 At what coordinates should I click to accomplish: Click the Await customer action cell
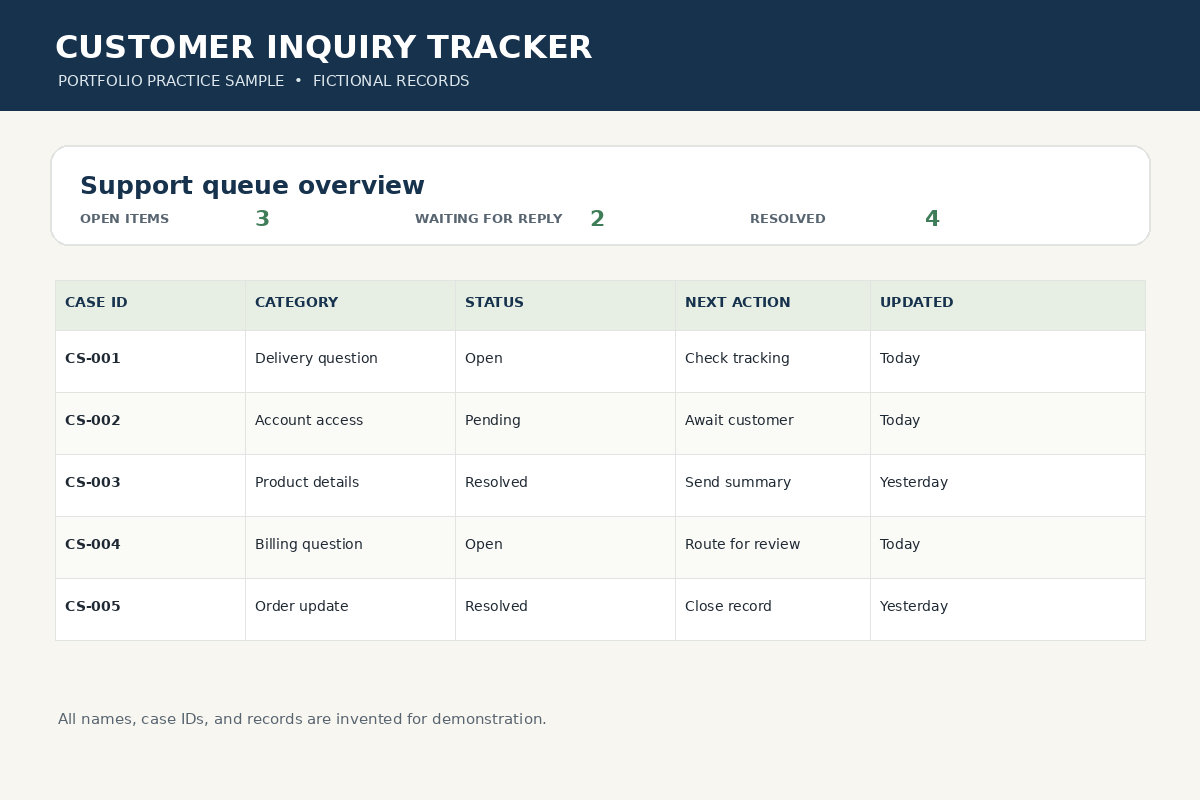[x=772, y=423]
